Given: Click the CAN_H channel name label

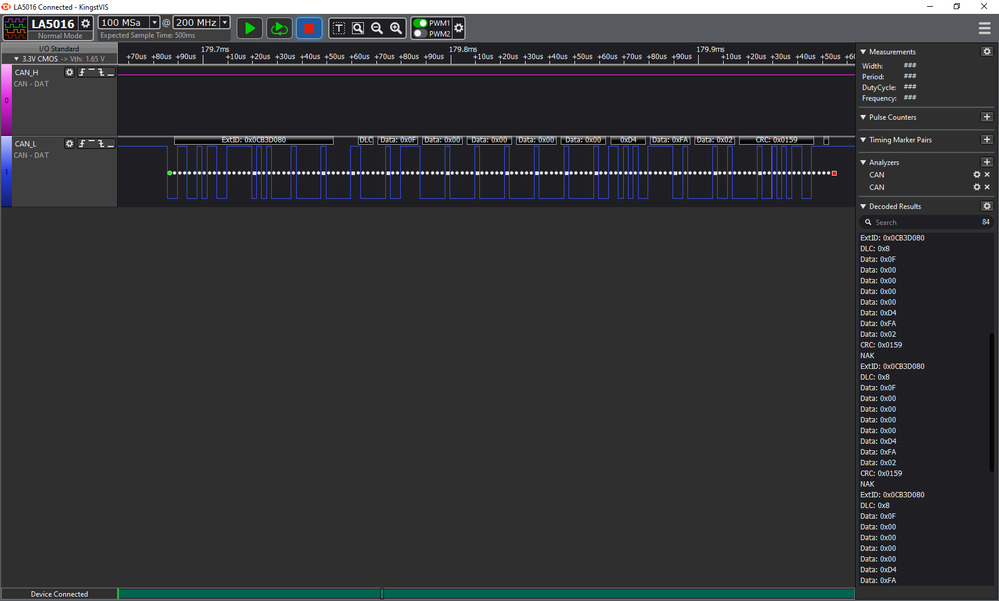Looking at the screenshot, I should 27,73.
